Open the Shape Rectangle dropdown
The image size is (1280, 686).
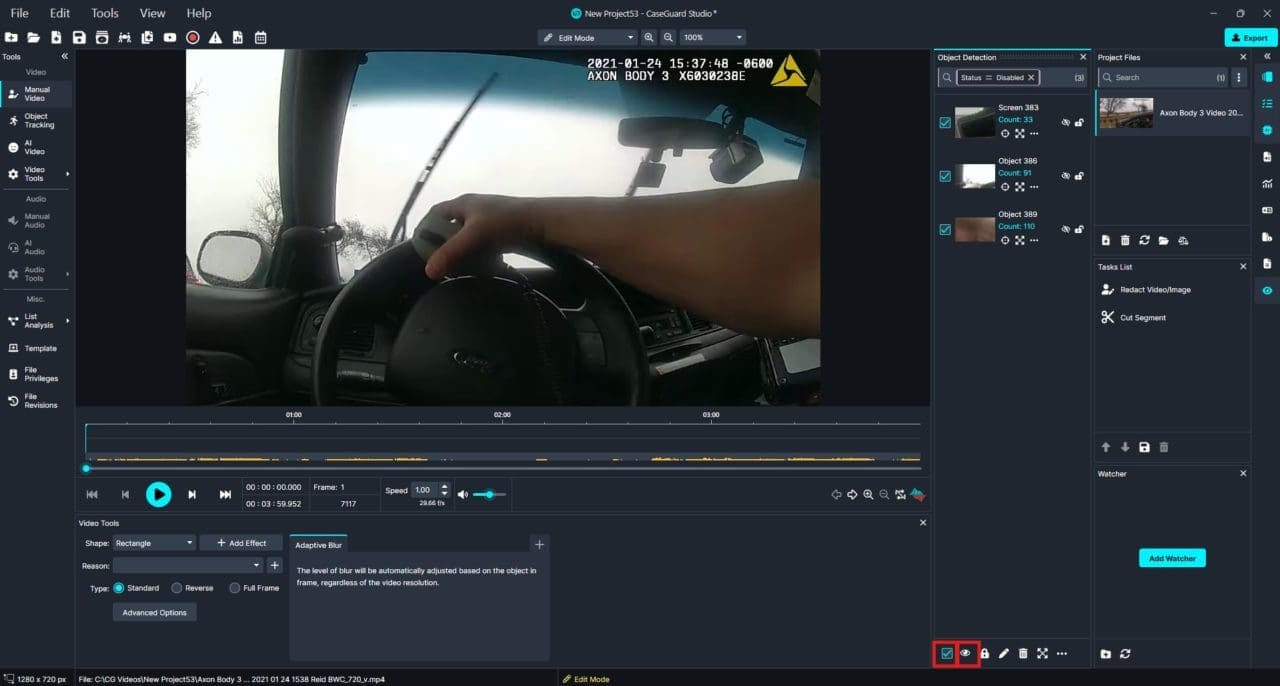(153, 543)
